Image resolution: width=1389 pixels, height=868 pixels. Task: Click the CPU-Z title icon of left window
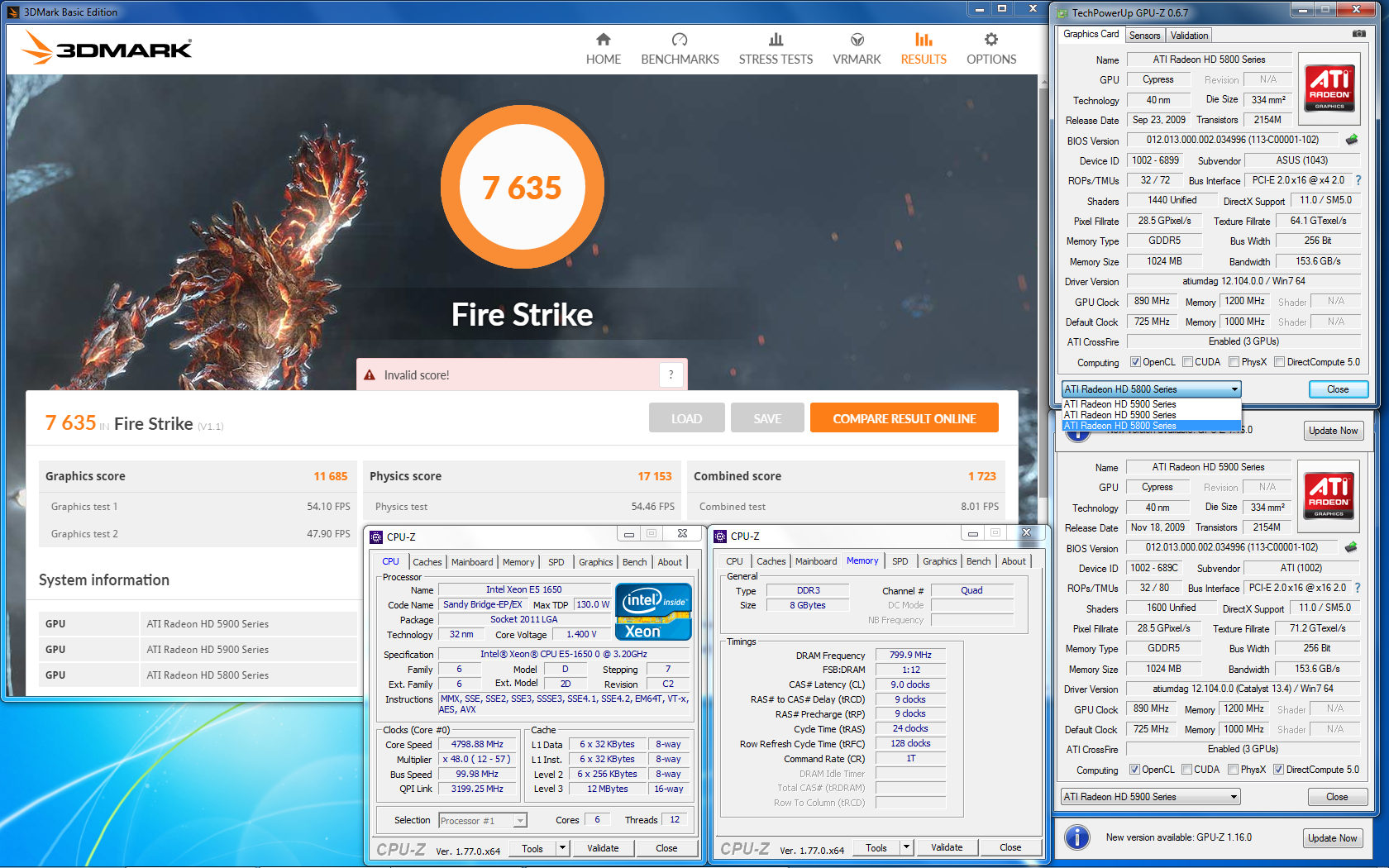[x=376, y=537]
